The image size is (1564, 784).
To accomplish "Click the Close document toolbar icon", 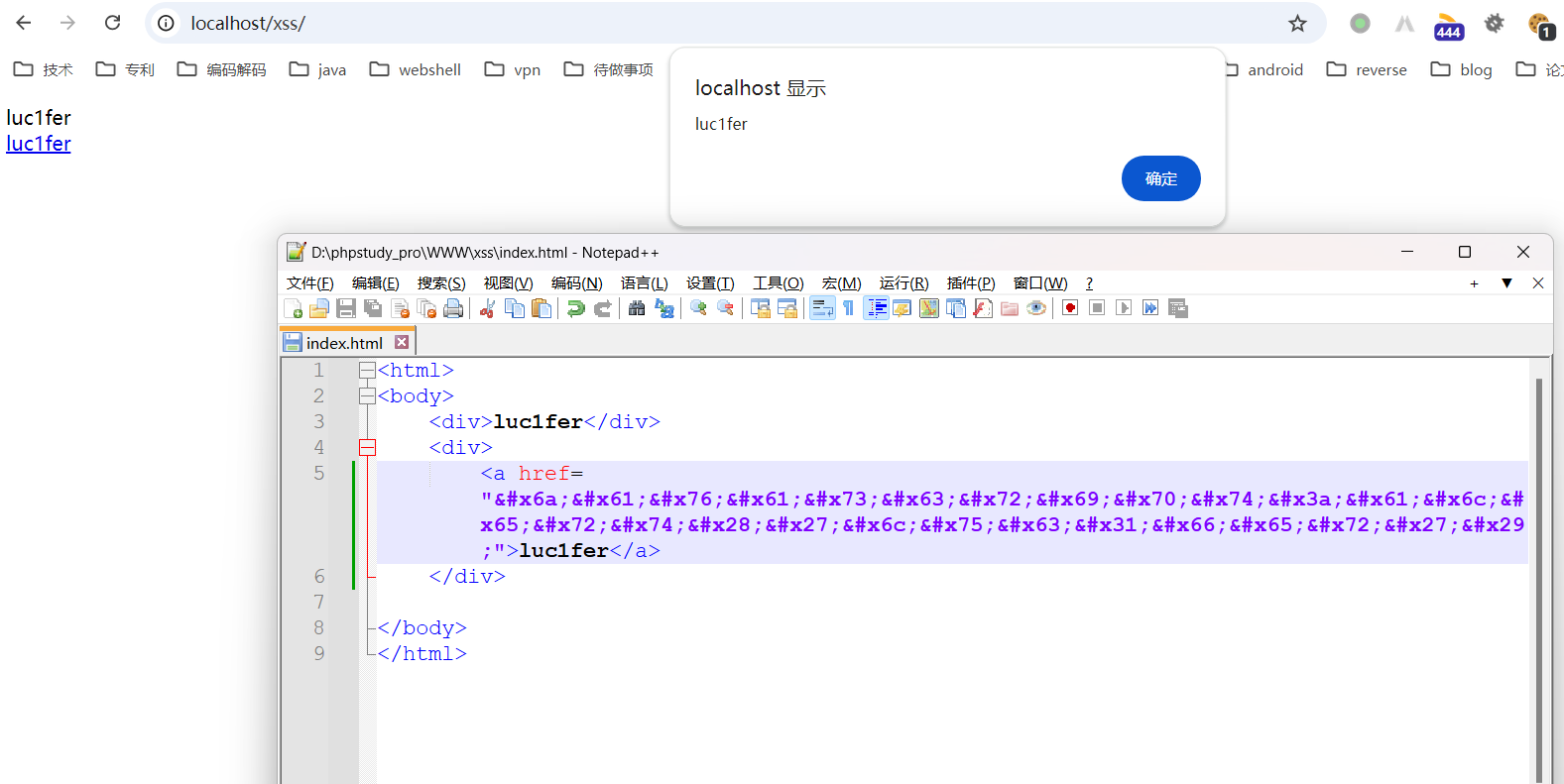I will [401, 308].
